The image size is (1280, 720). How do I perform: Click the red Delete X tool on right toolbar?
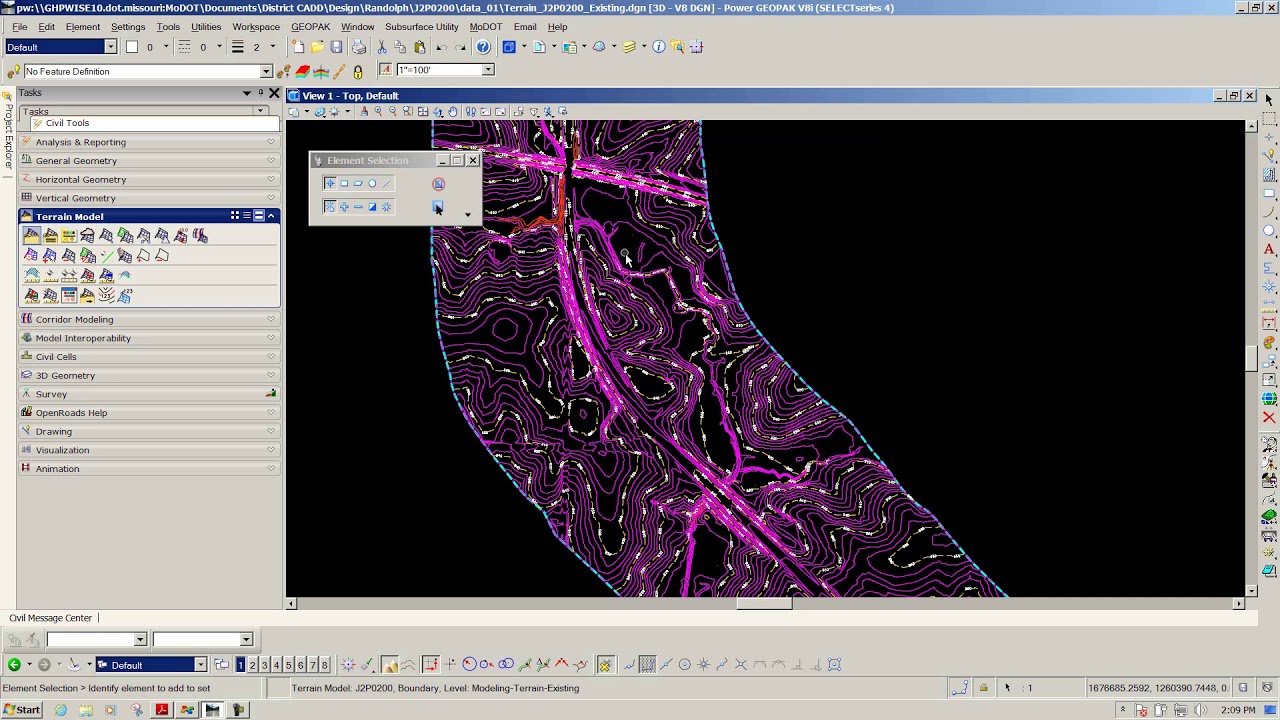1269,417
